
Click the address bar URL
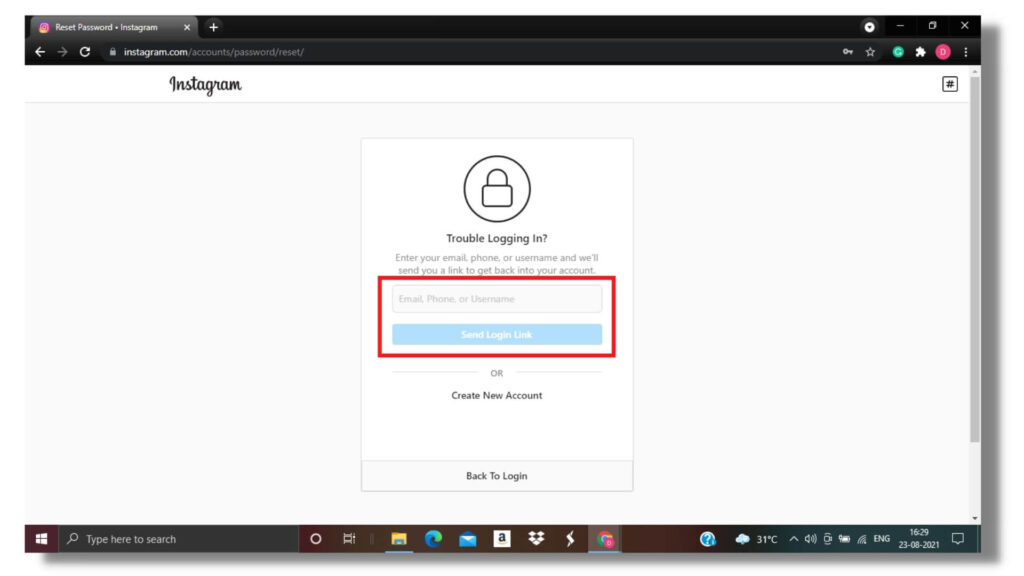[x=214, y=52]
